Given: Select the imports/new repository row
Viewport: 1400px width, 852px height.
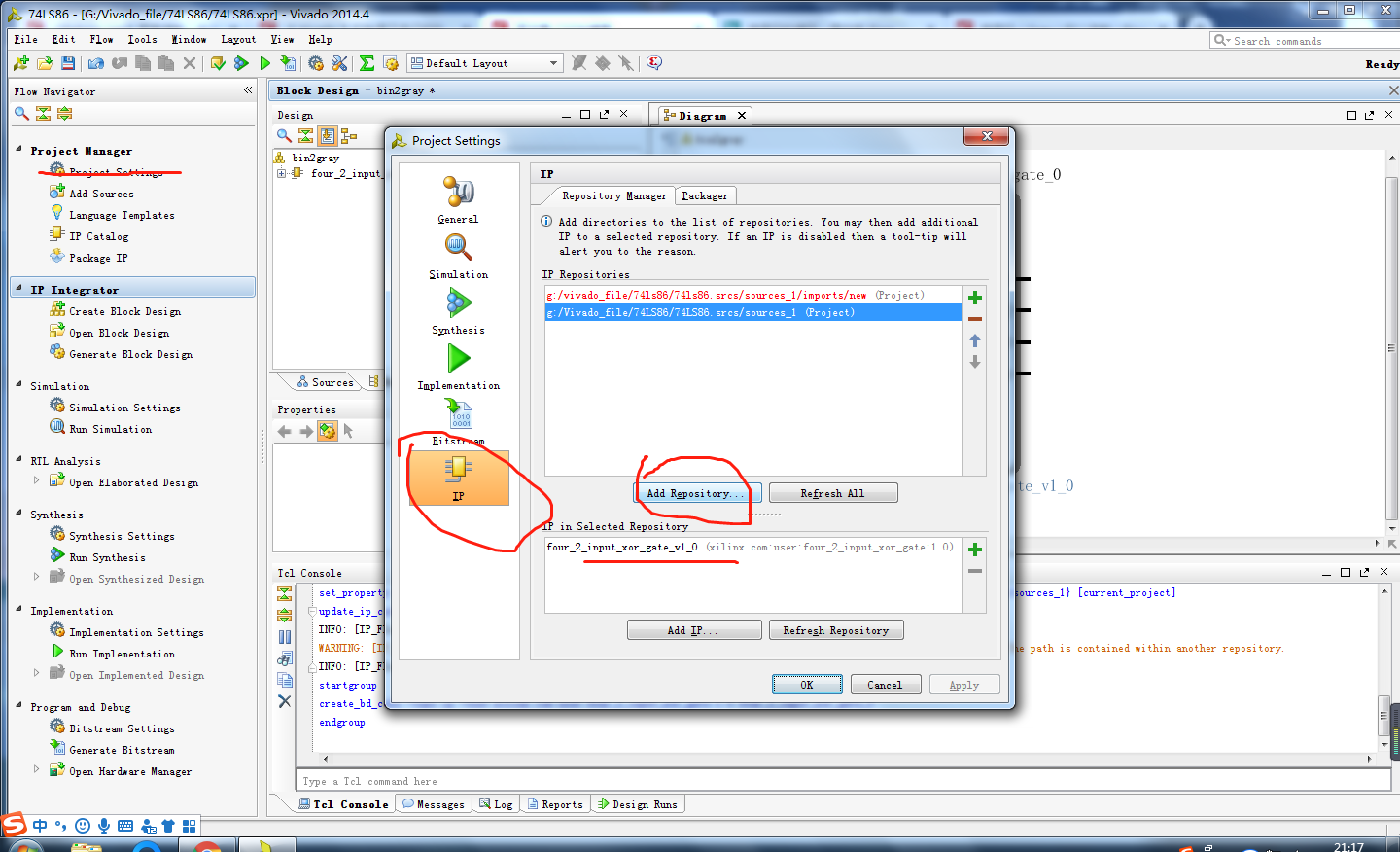Looking at the screenshot, I should click(752, 295).
